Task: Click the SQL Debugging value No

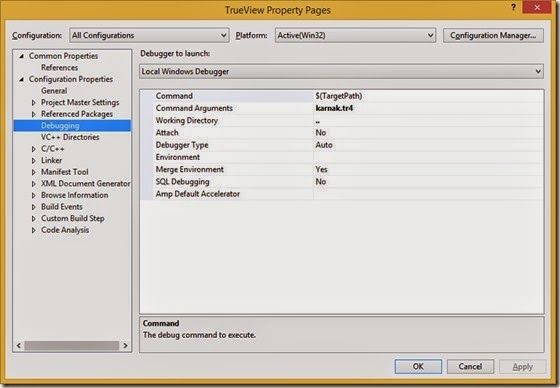Action: (321, 182)
